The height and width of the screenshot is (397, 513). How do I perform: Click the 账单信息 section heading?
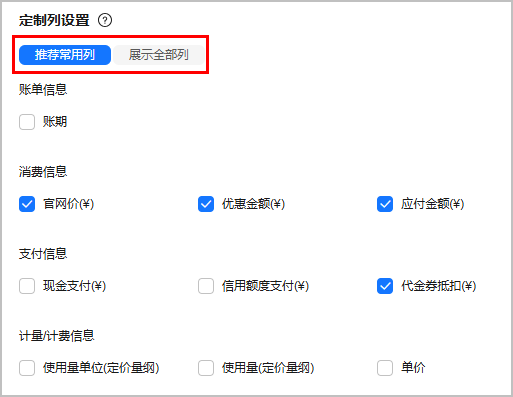click(43, 90)
